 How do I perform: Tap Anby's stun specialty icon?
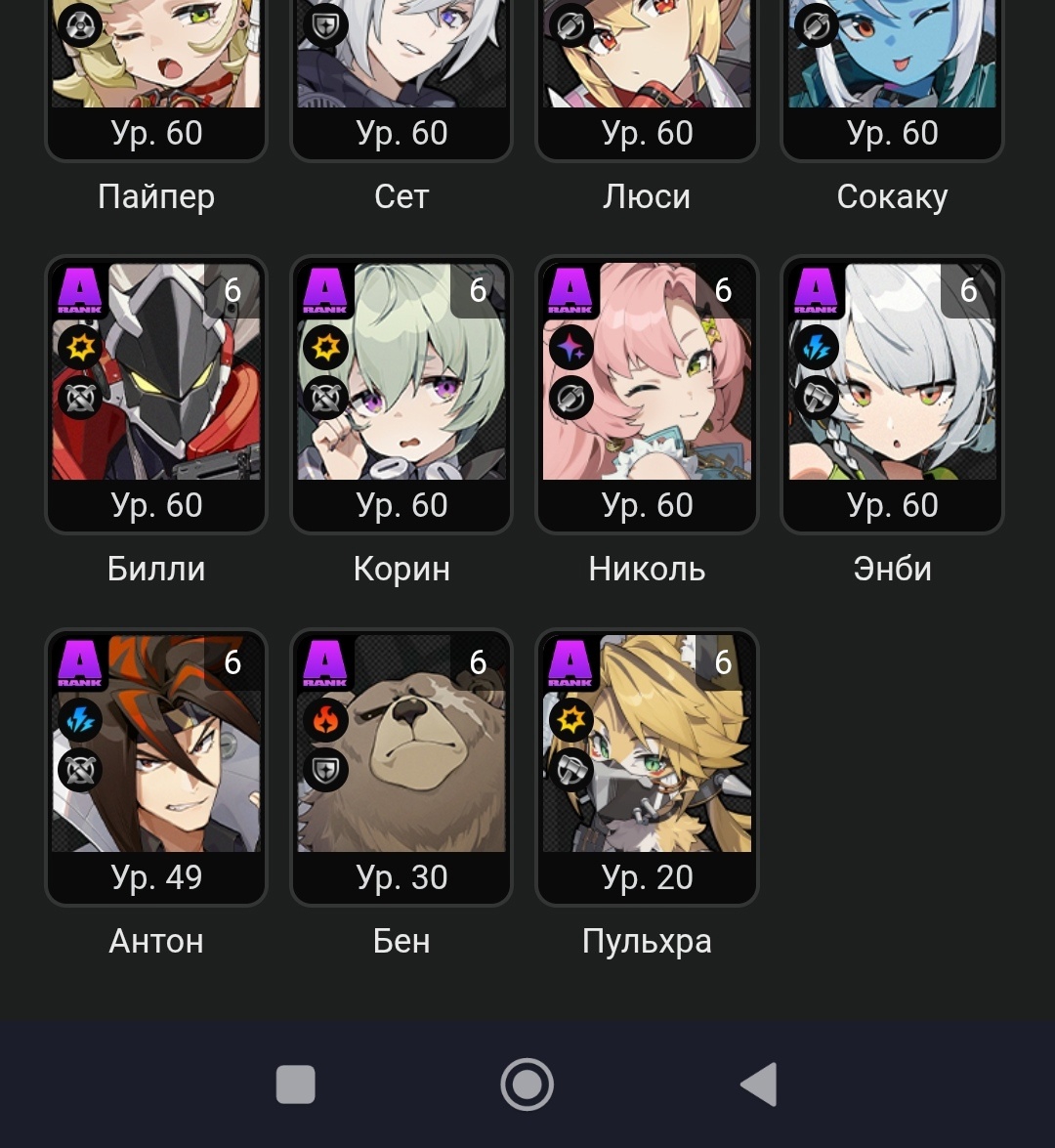[817, 398]
